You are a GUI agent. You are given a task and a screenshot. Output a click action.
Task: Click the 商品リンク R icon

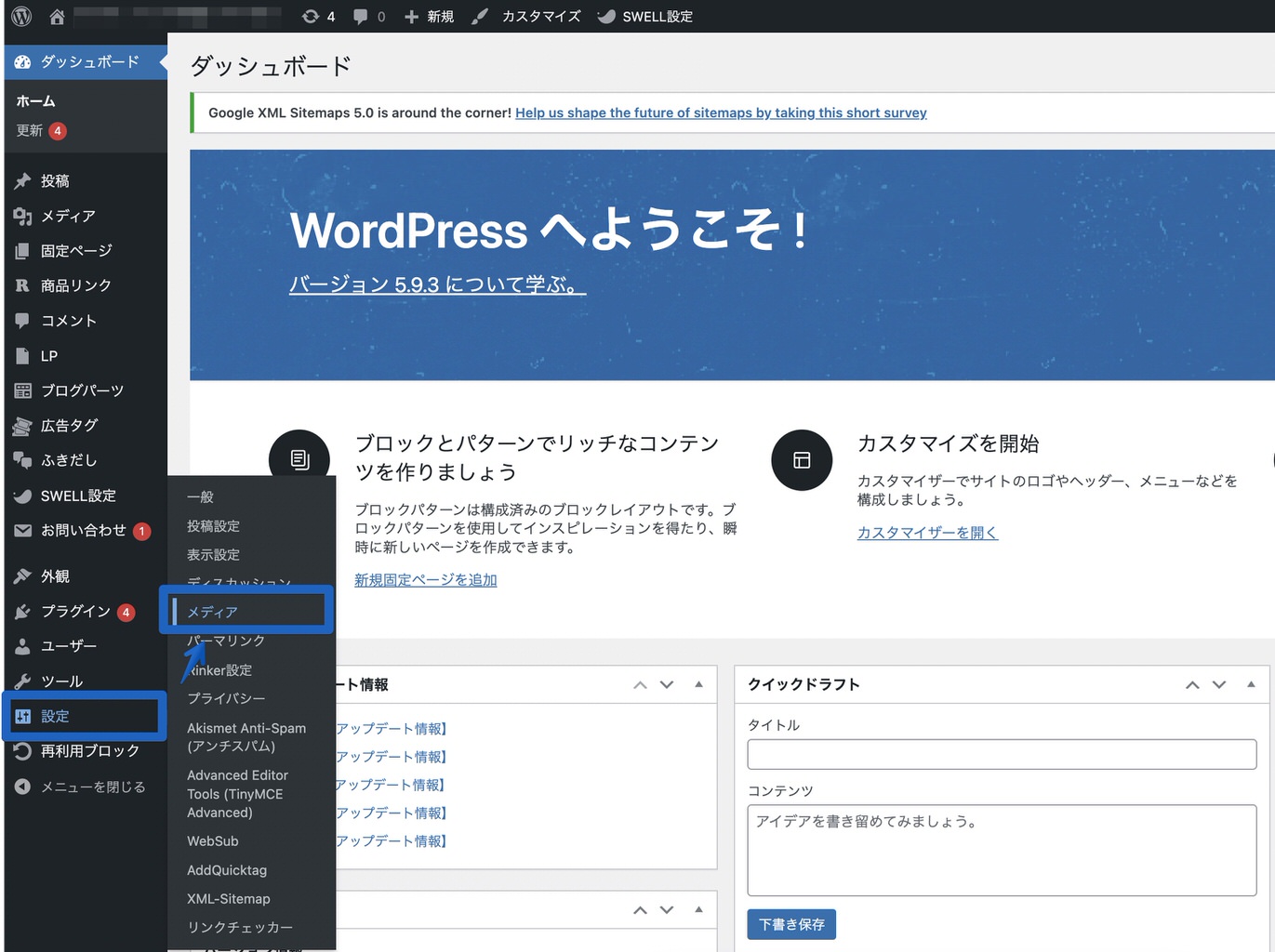[x=22, y=285]
